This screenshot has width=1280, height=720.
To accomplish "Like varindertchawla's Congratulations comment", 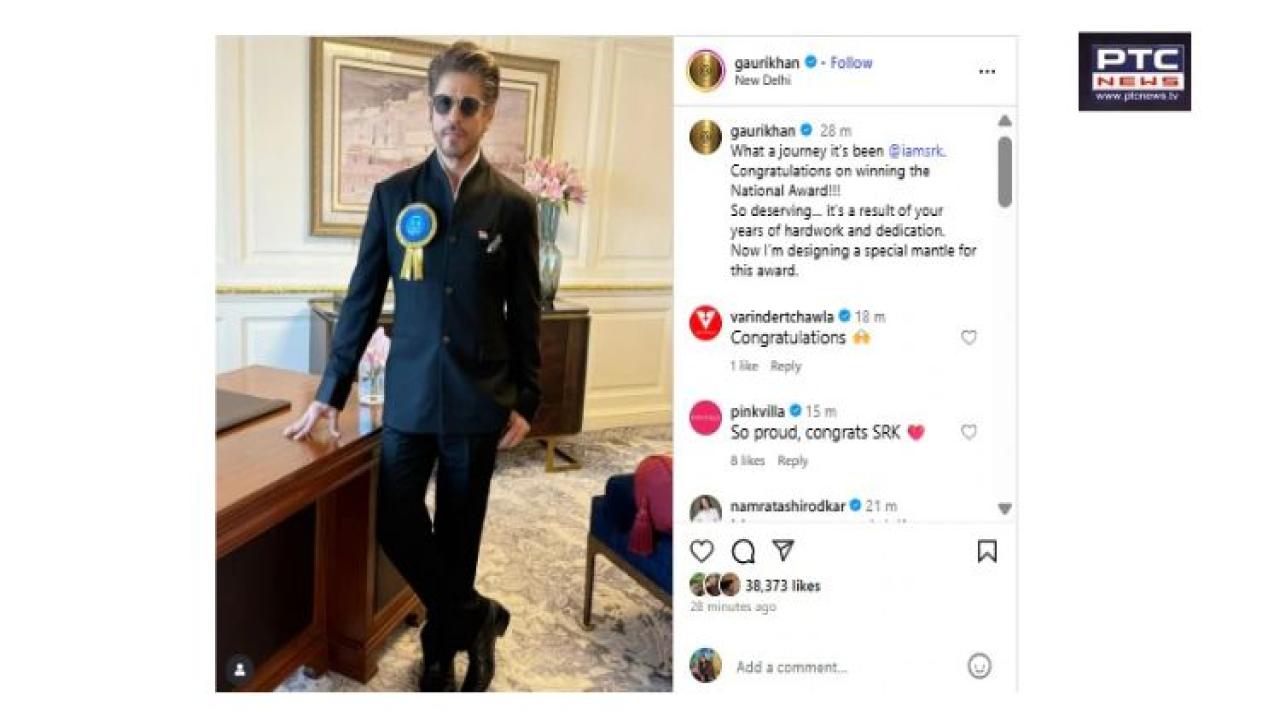I will pyautogui.click(x=968, y=338).
